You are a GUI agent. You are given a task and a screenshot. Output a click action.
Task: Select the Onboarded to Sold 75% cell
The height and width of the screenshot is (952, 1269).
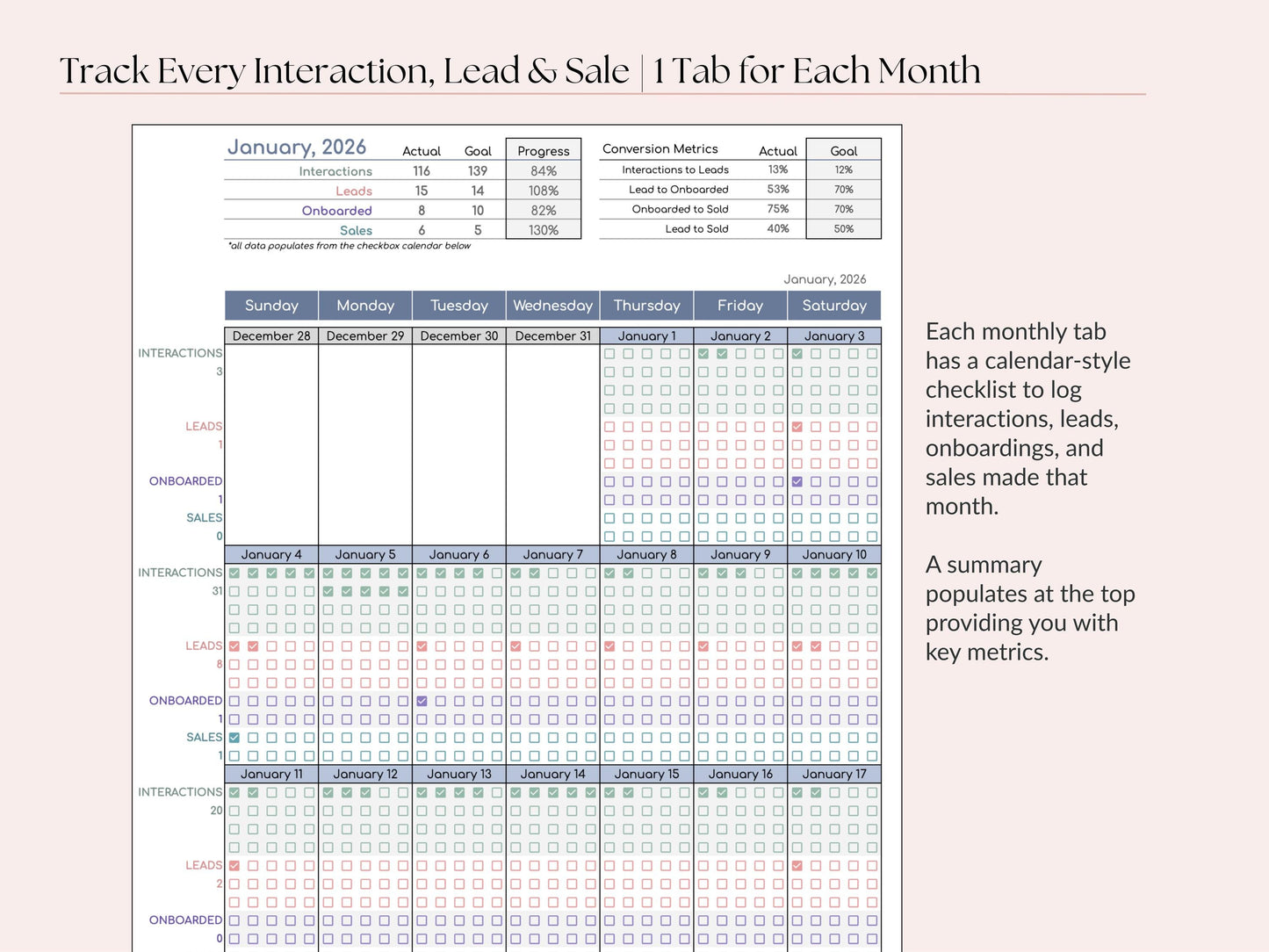click(x=778, y=209)
